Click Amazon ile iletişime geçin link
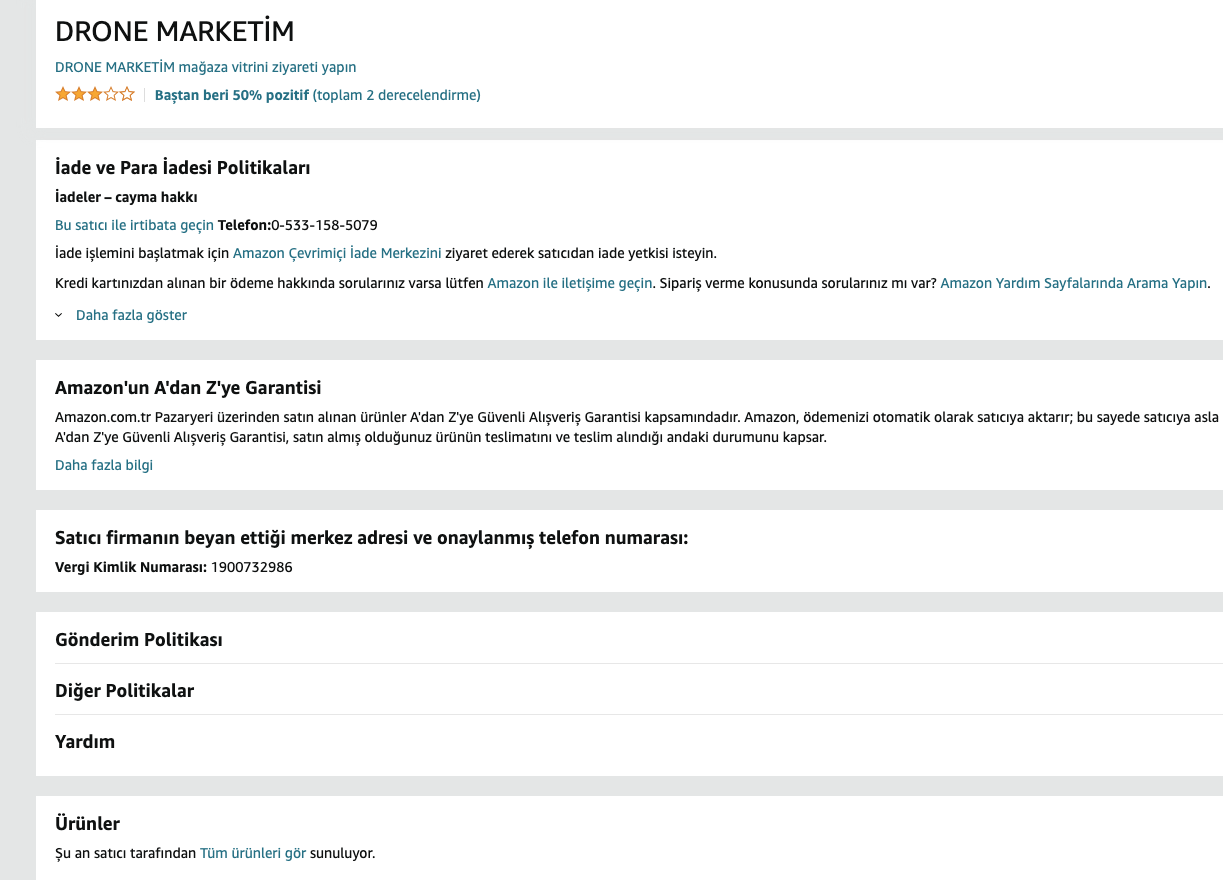 point(569,283)
